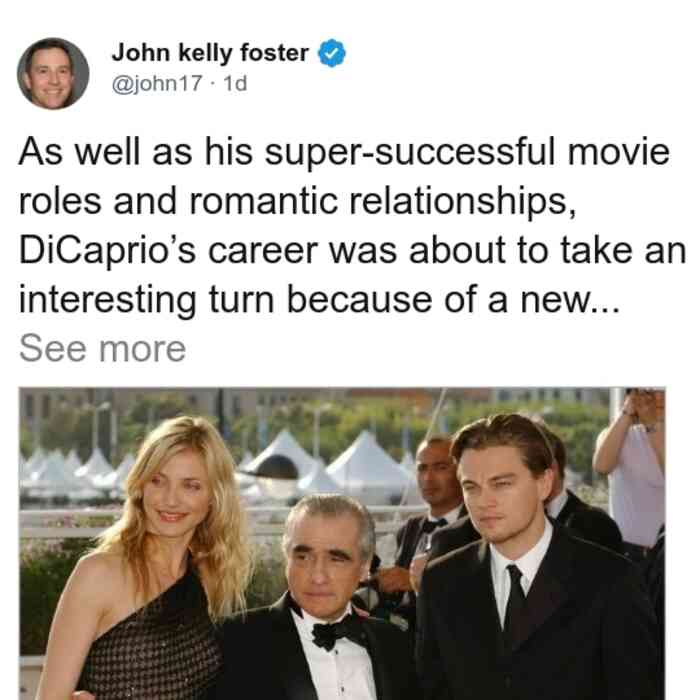
Task: Expand the post with See more
Action: pos(102,349)
